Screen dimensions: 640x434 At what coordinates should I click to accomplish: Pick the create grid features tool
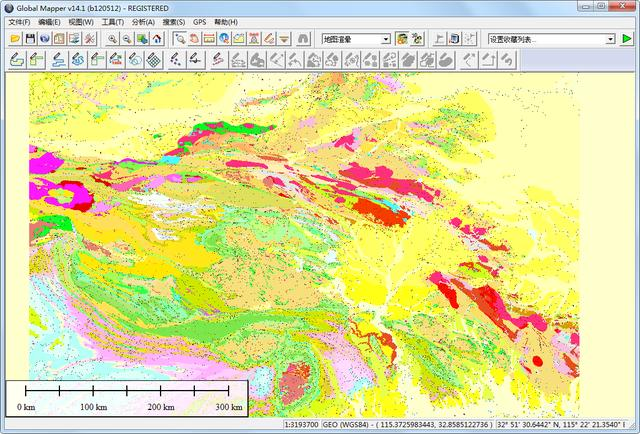154,60
